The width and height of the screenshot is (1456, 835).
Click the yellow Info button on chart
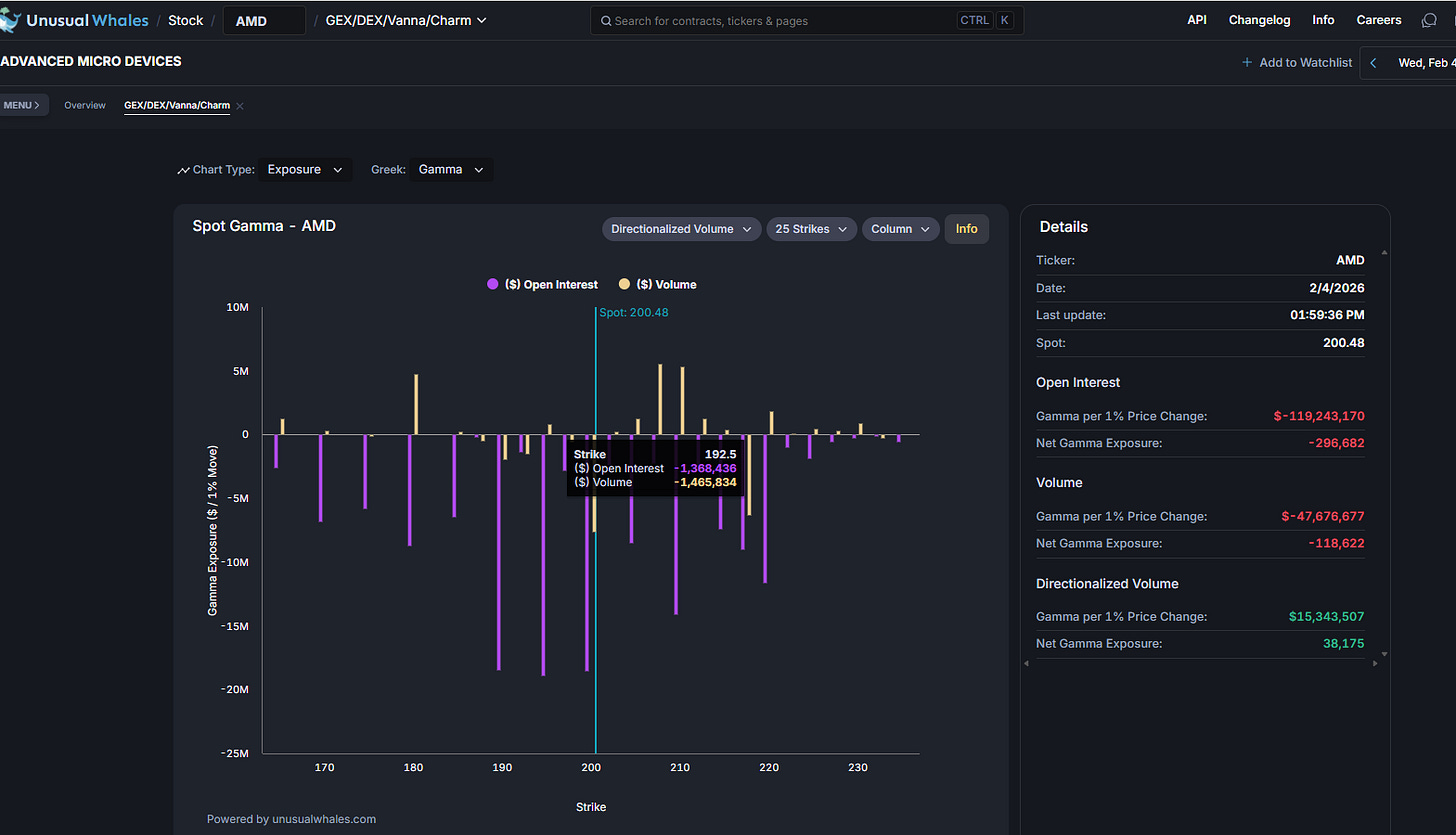(967, 229)
